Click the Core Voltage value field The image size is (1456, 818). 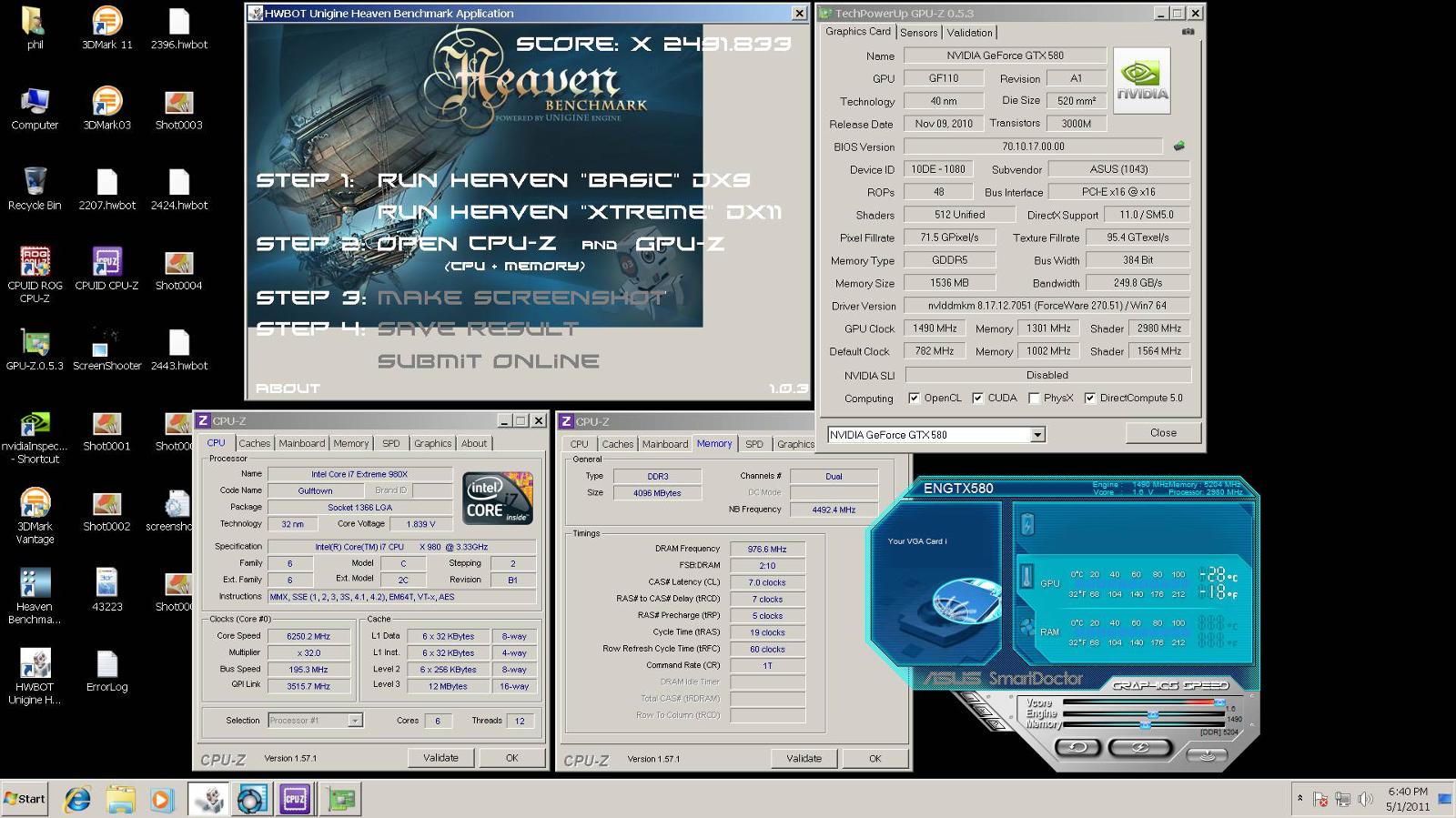coord(421,524)
